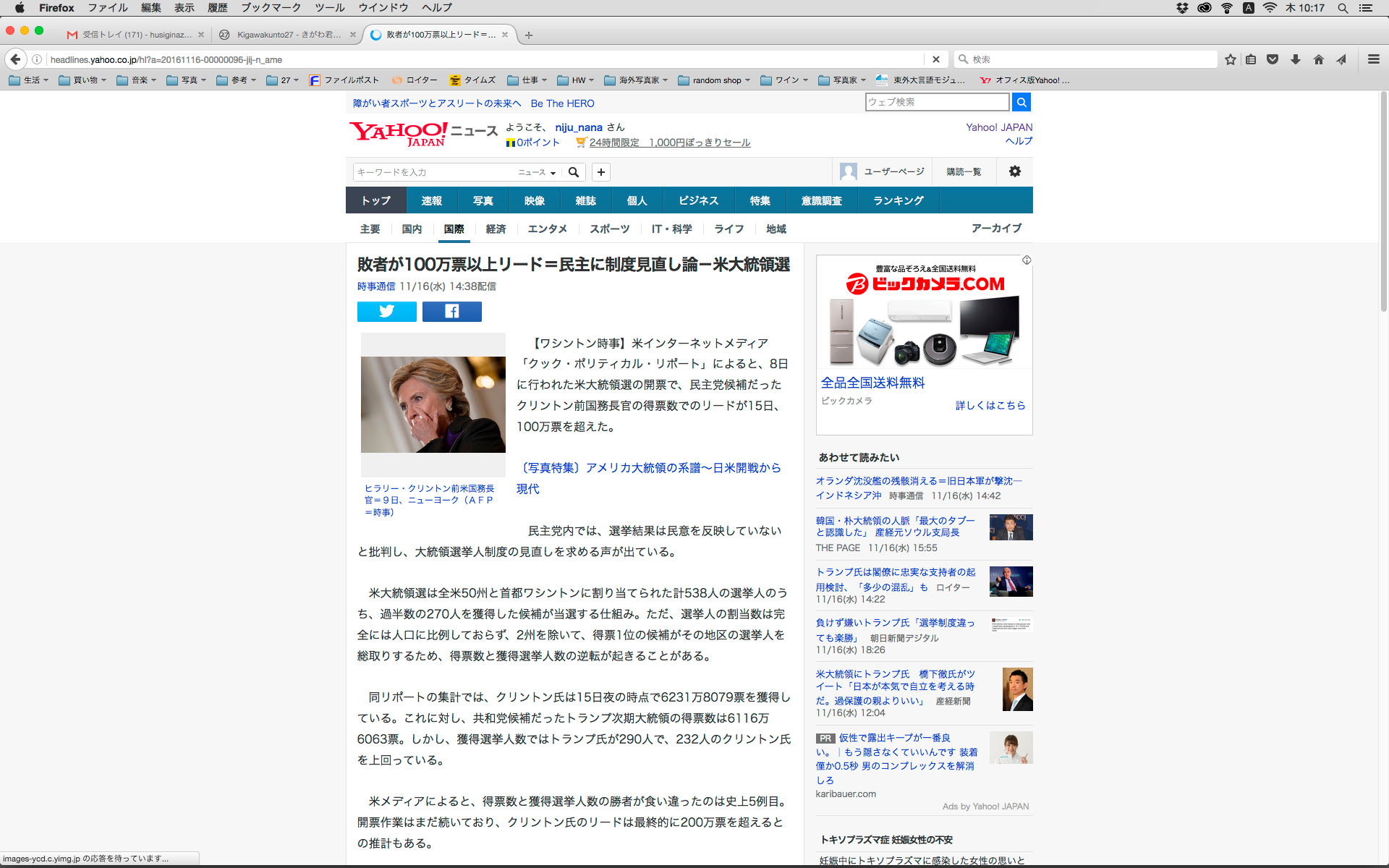Click the news search magnifier icon
Image resolution: width=1389 pixels, height=868 pixels.
coord(574,172)
